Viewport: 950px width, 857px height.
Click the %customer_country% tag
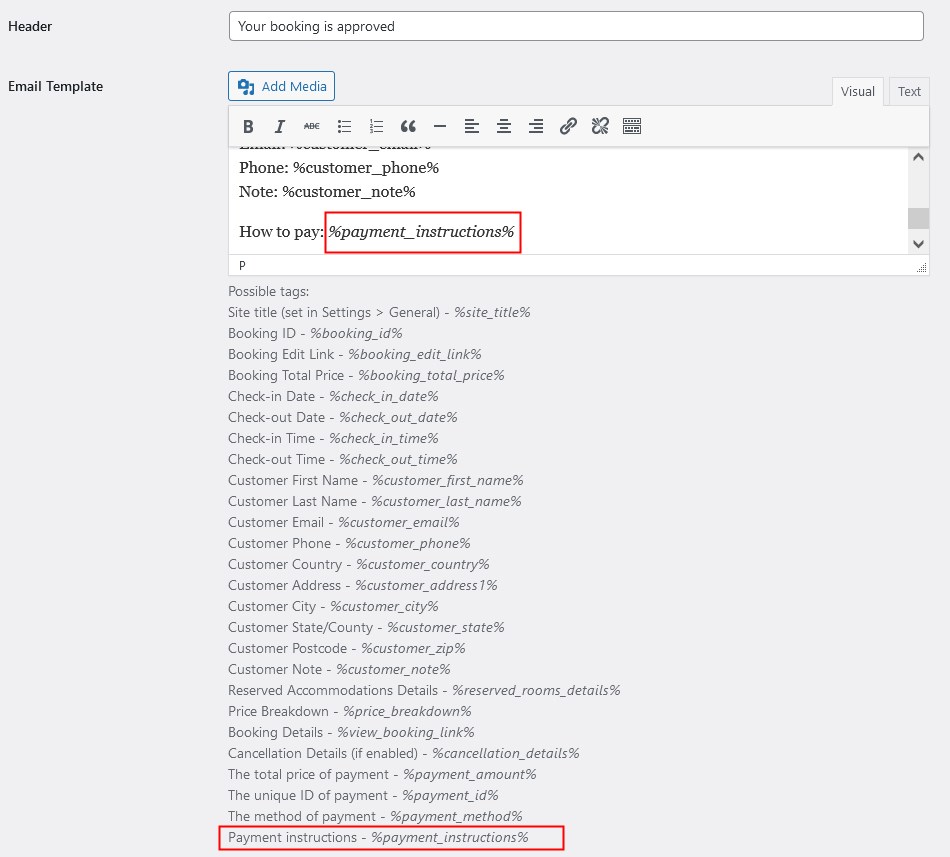[x=422, y=564]
